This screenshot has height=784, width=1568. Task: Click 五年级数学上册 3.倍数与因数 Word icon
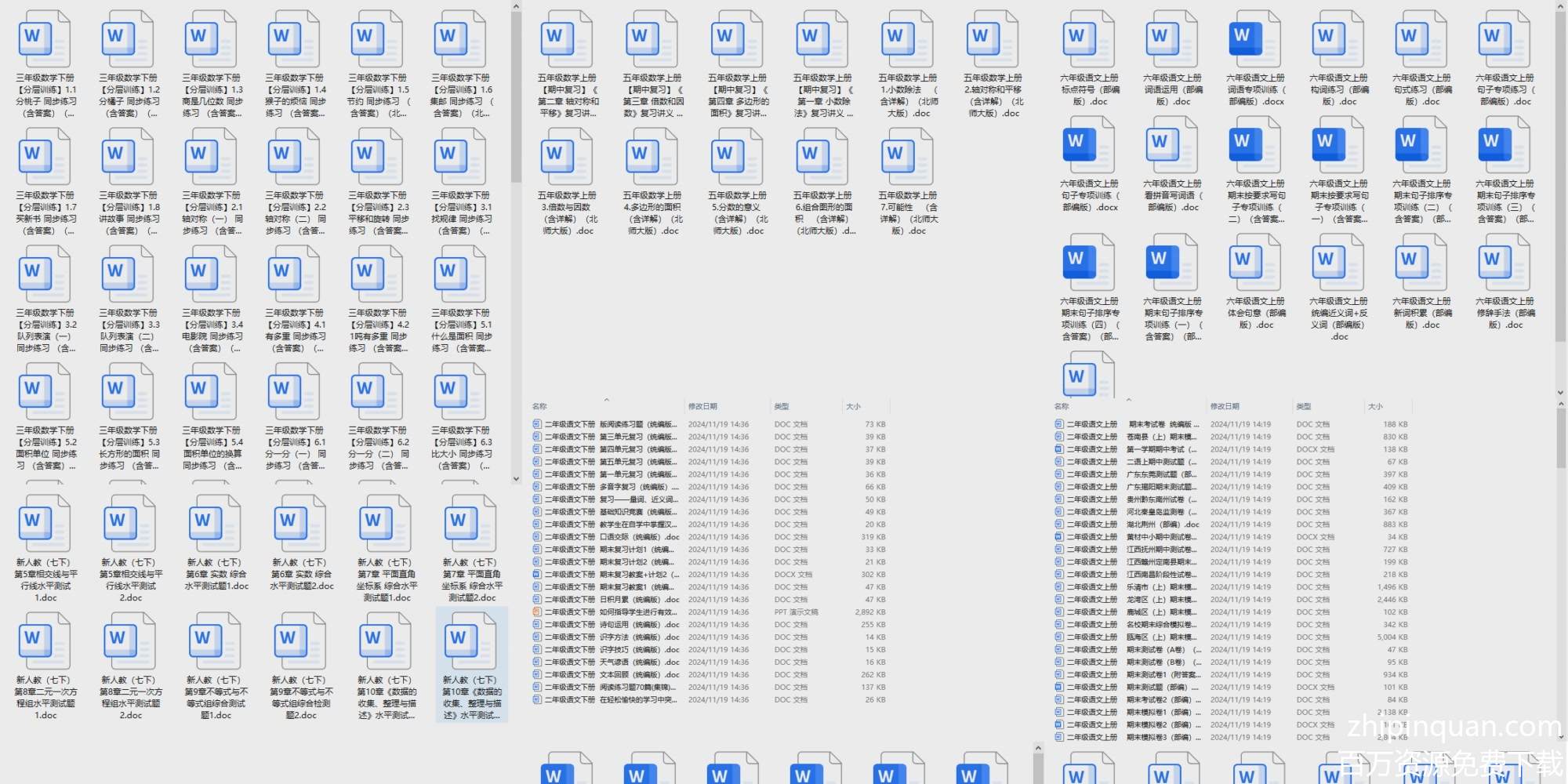[x=566, y=157]
